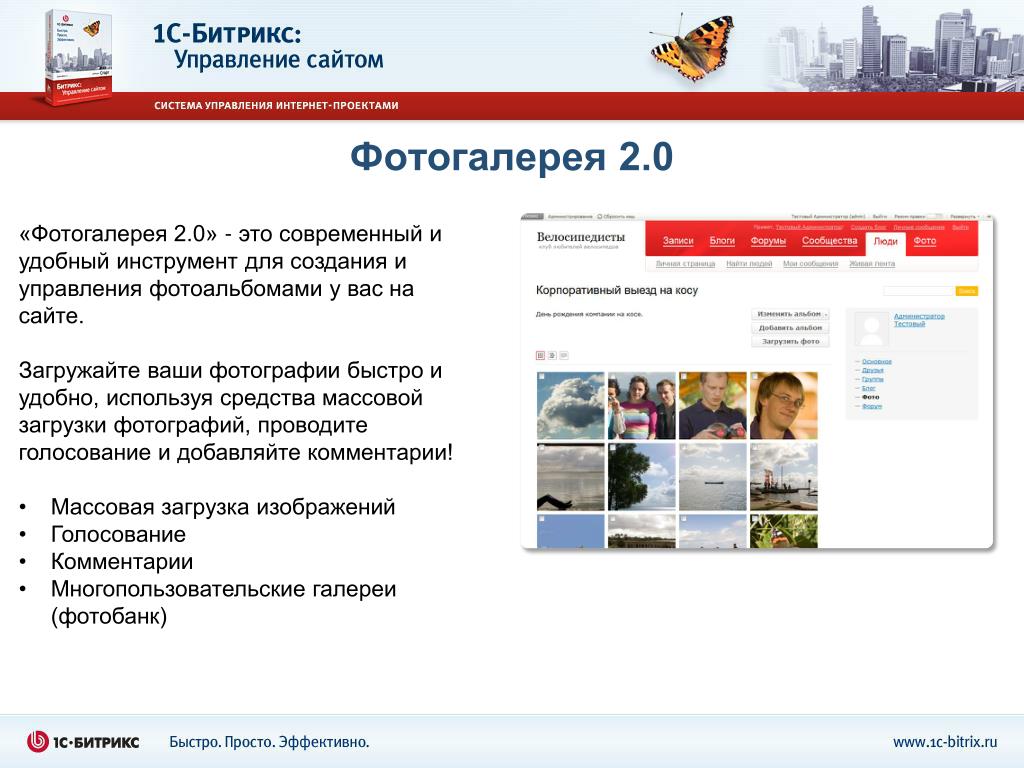This screenshot has height=768, width=1024.
Task: Tick the checkbox on the dark tree photo
Action: pos(613,448)
